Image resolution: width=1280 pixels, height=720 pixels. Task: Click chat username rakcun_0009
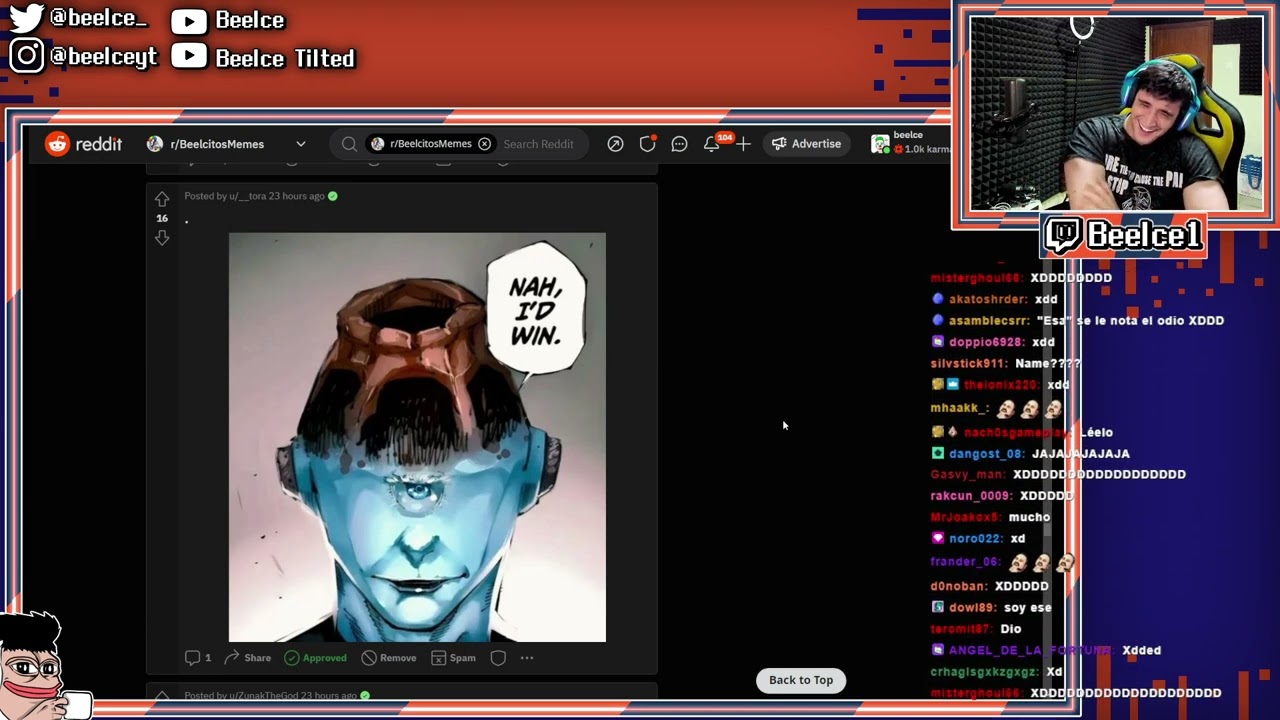pyautogui.click(x=970, y=496)
